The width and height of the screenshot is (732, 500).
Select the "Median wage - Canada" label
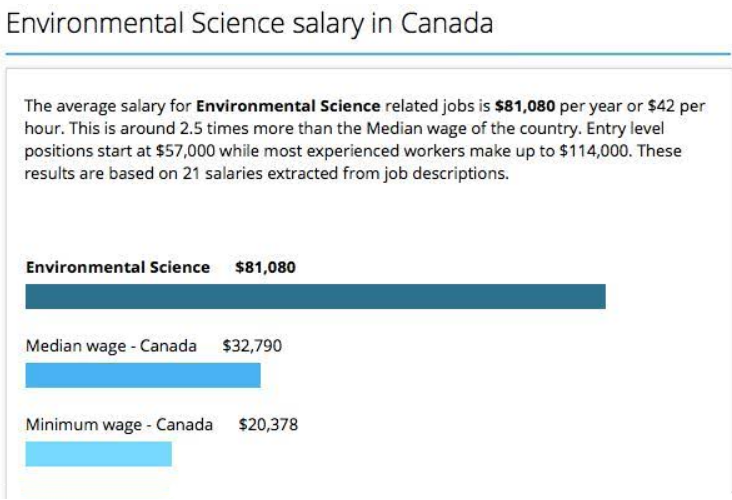pos(112,346)
